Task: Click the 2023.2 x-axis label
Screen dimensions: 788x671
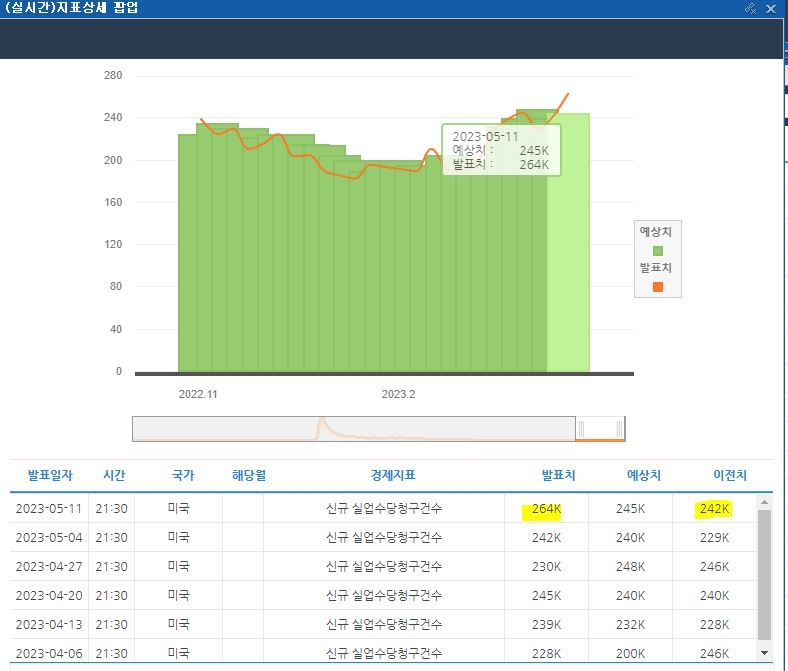Action: tap(398, 394)
